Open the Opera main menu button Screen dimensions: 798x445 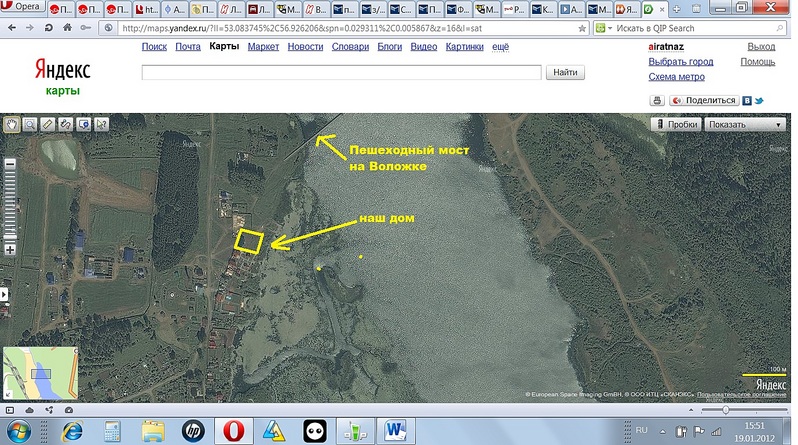[22, 7]
